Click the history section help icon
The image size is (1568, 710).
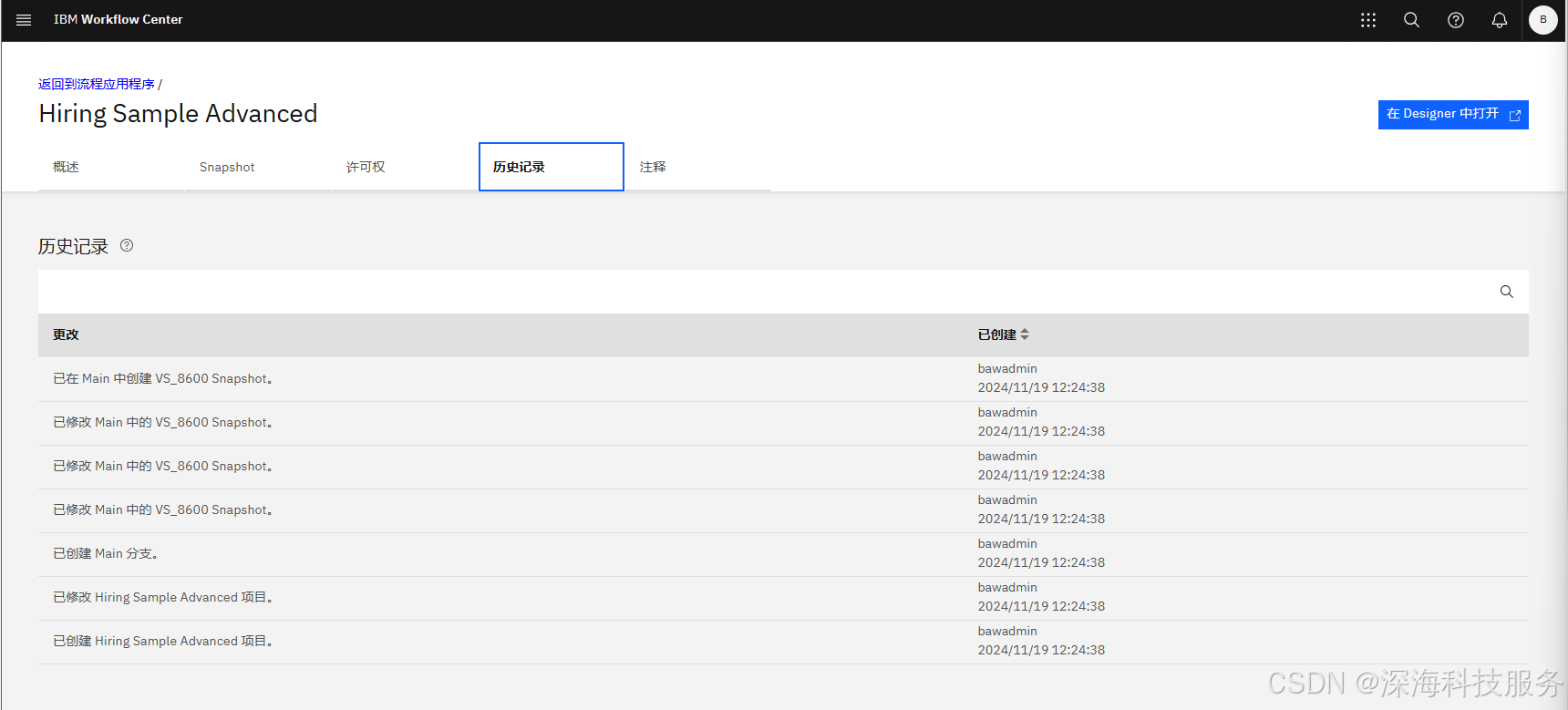127,245
